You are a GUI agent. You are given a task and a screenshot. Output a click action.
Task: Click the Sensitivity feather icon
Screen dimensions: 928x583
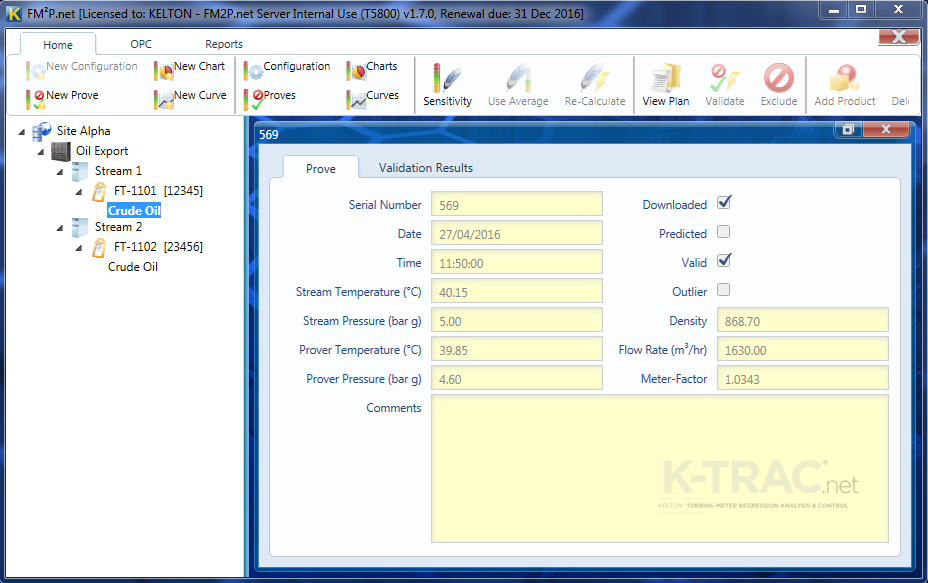(447, 78)
